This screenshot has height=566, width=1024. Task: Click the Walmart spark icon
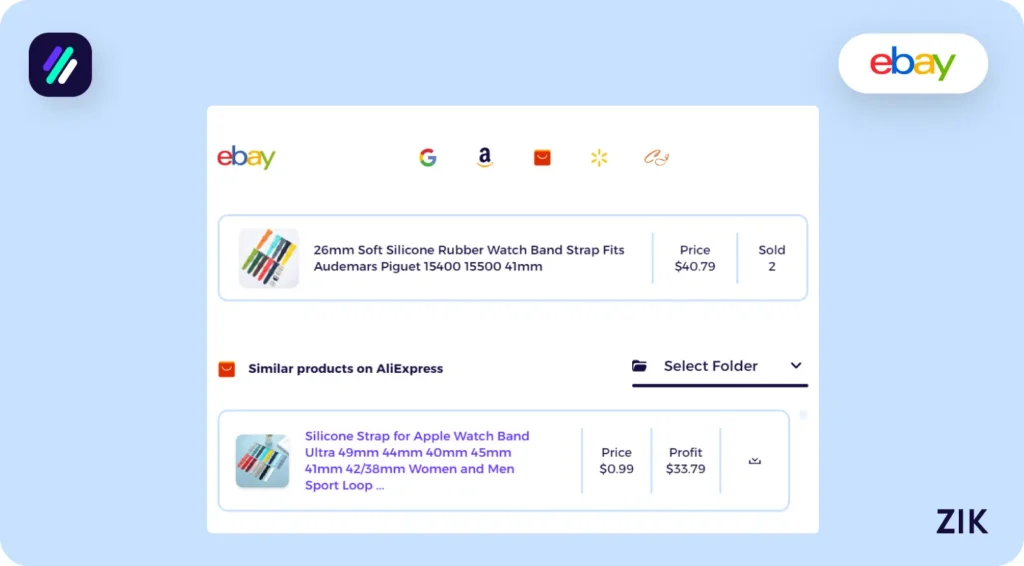point(599,157)
